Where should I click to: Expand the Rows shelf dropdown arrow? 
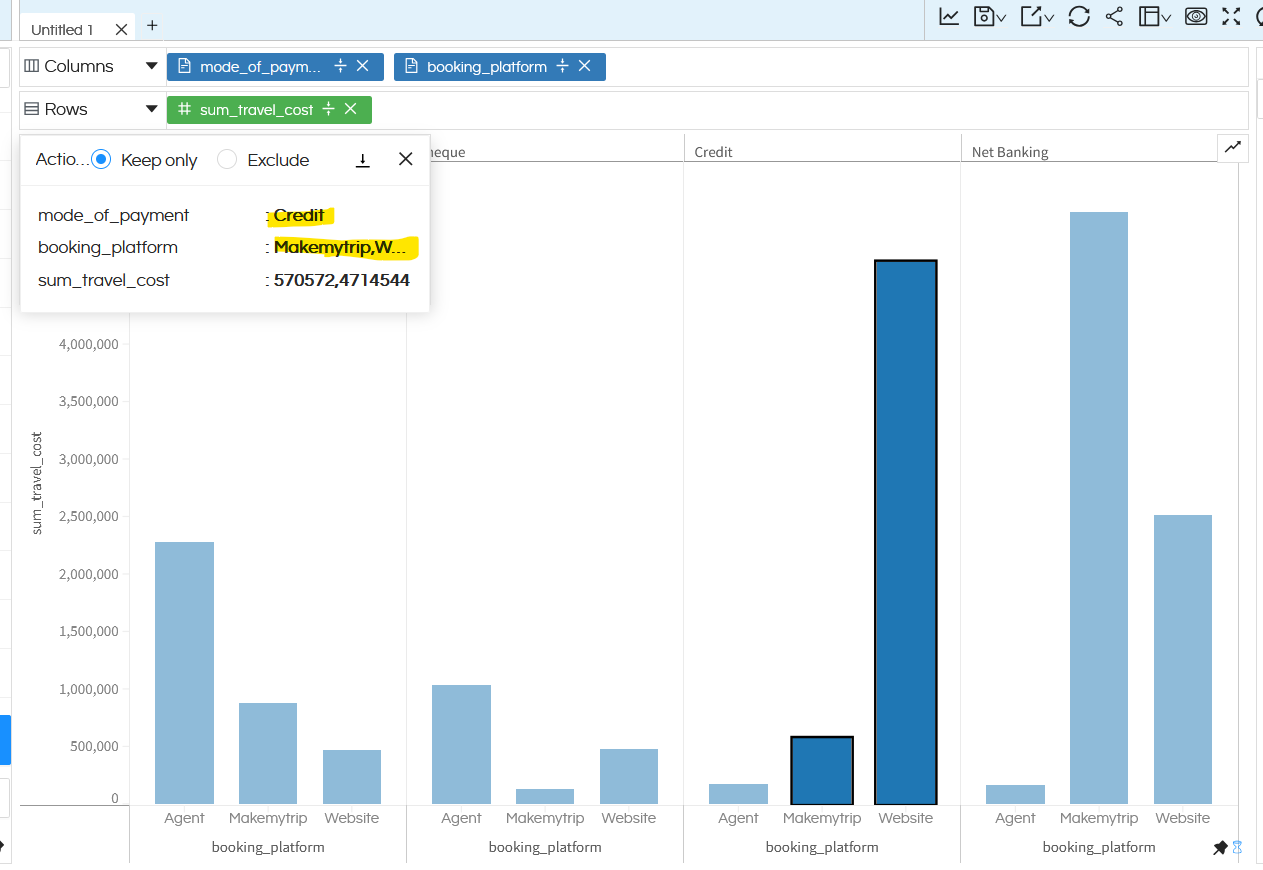[152, 109]
